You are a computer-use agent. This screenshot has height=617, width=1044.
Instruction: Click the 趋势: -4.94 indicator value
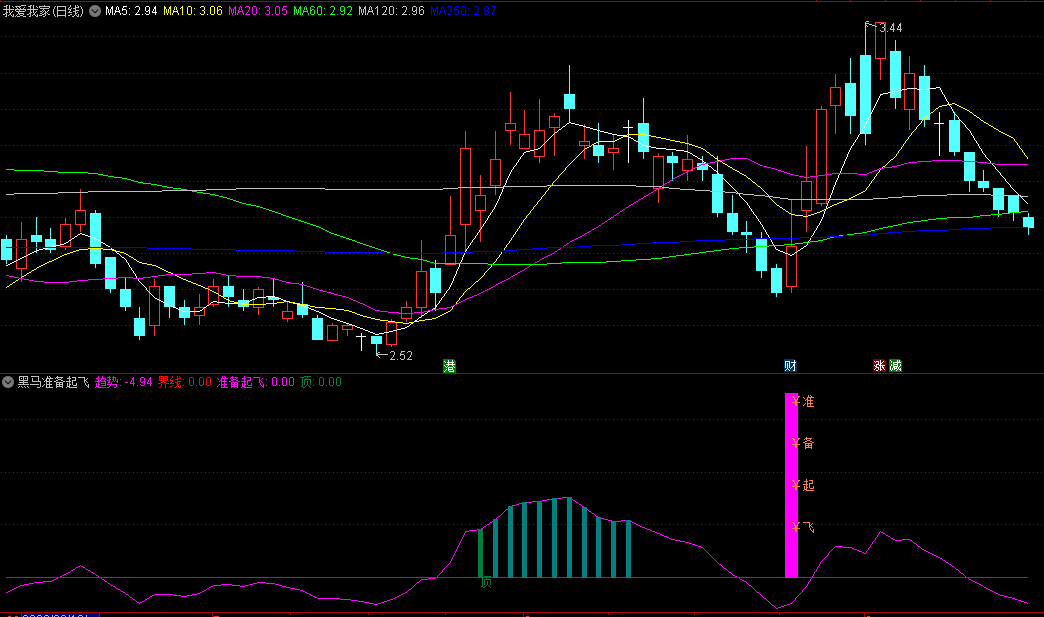[x=124, y=382]
